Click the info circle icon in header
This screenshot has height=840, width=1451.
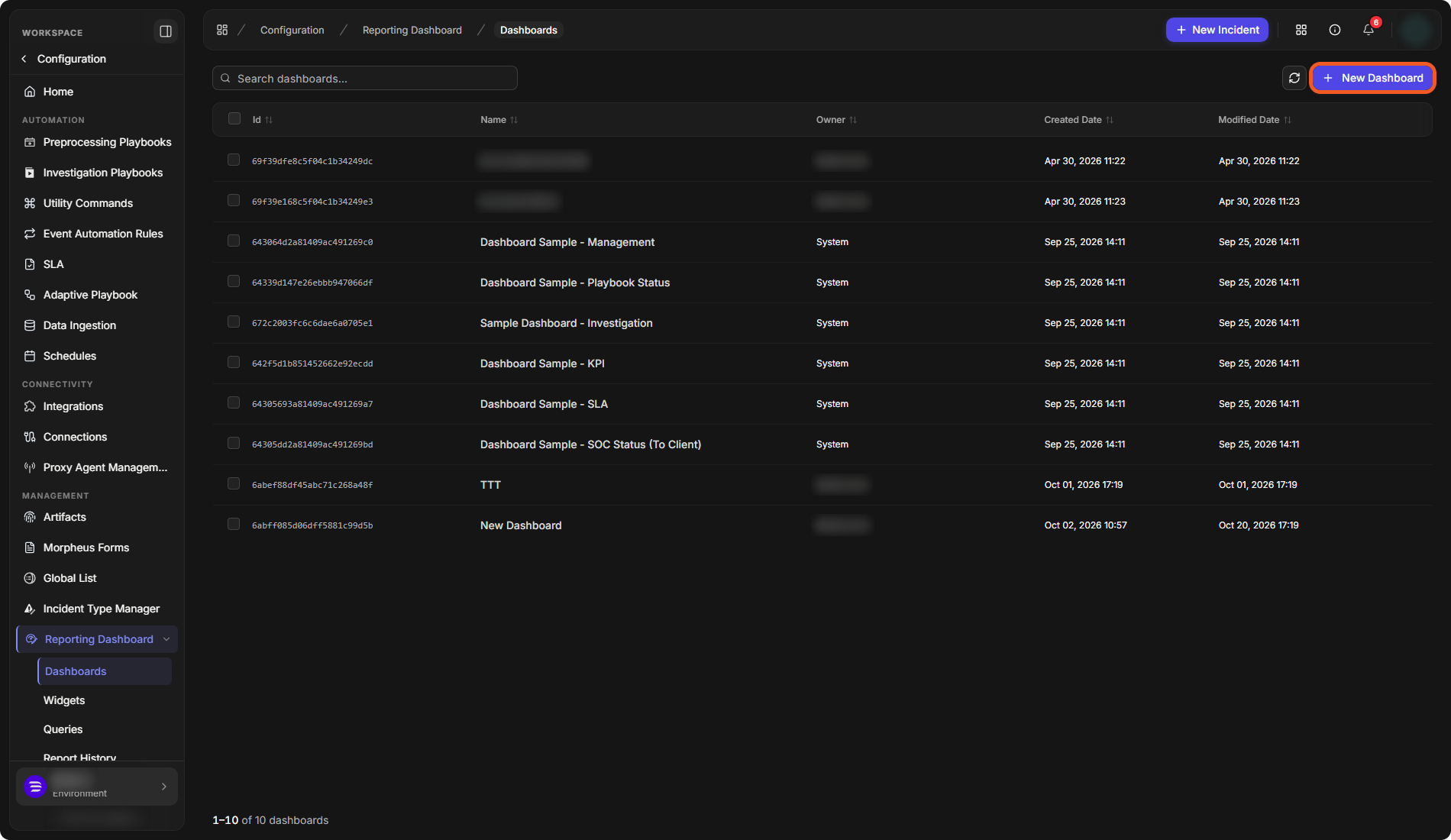1335,30
